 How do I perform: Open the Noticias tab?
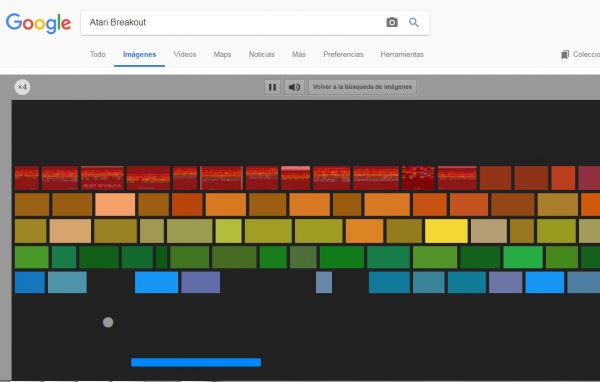point(262,54)
